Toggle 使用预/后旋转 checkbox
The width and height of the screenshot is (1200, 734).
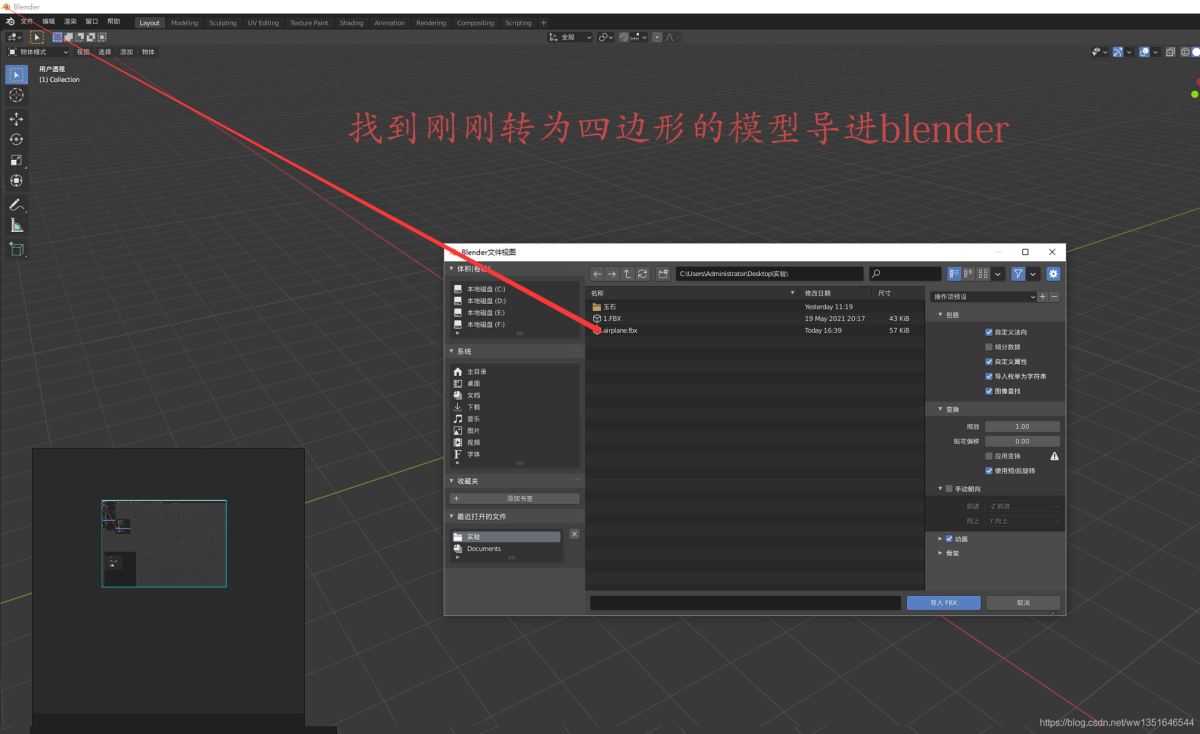click(x=989, y=471)
